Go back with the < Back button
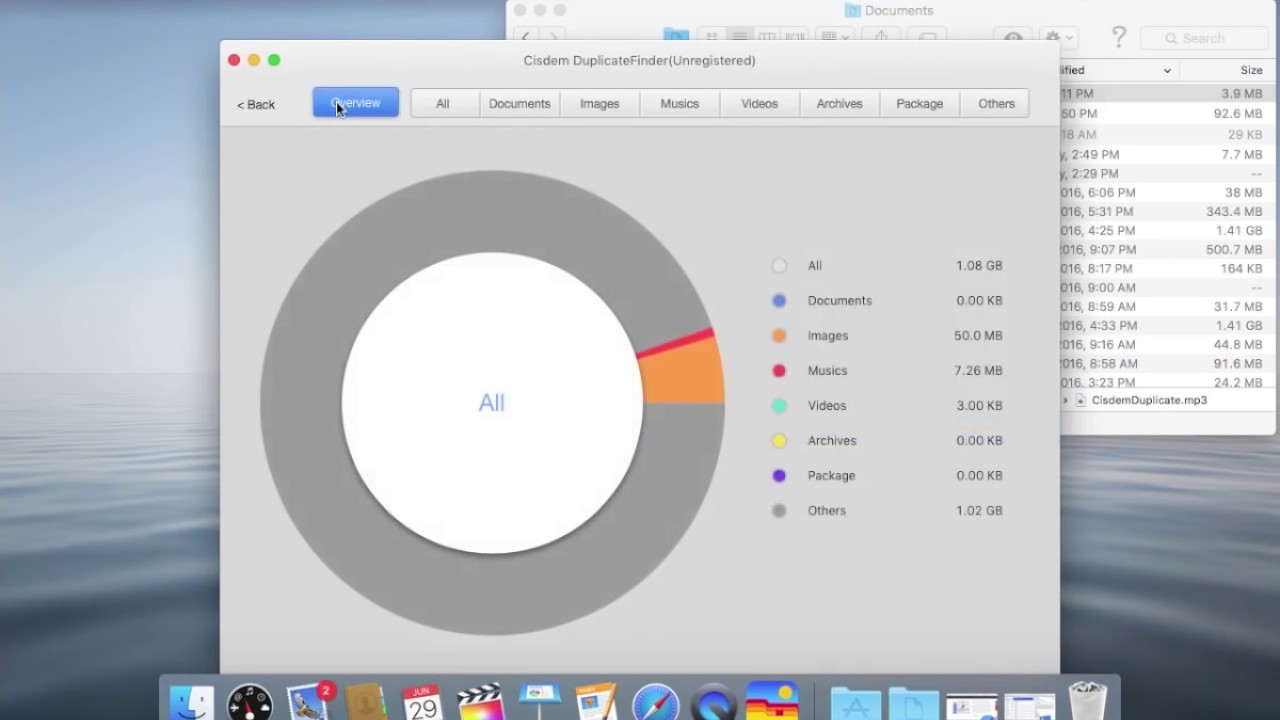1280x720 pixels. (x=256, y=104)
